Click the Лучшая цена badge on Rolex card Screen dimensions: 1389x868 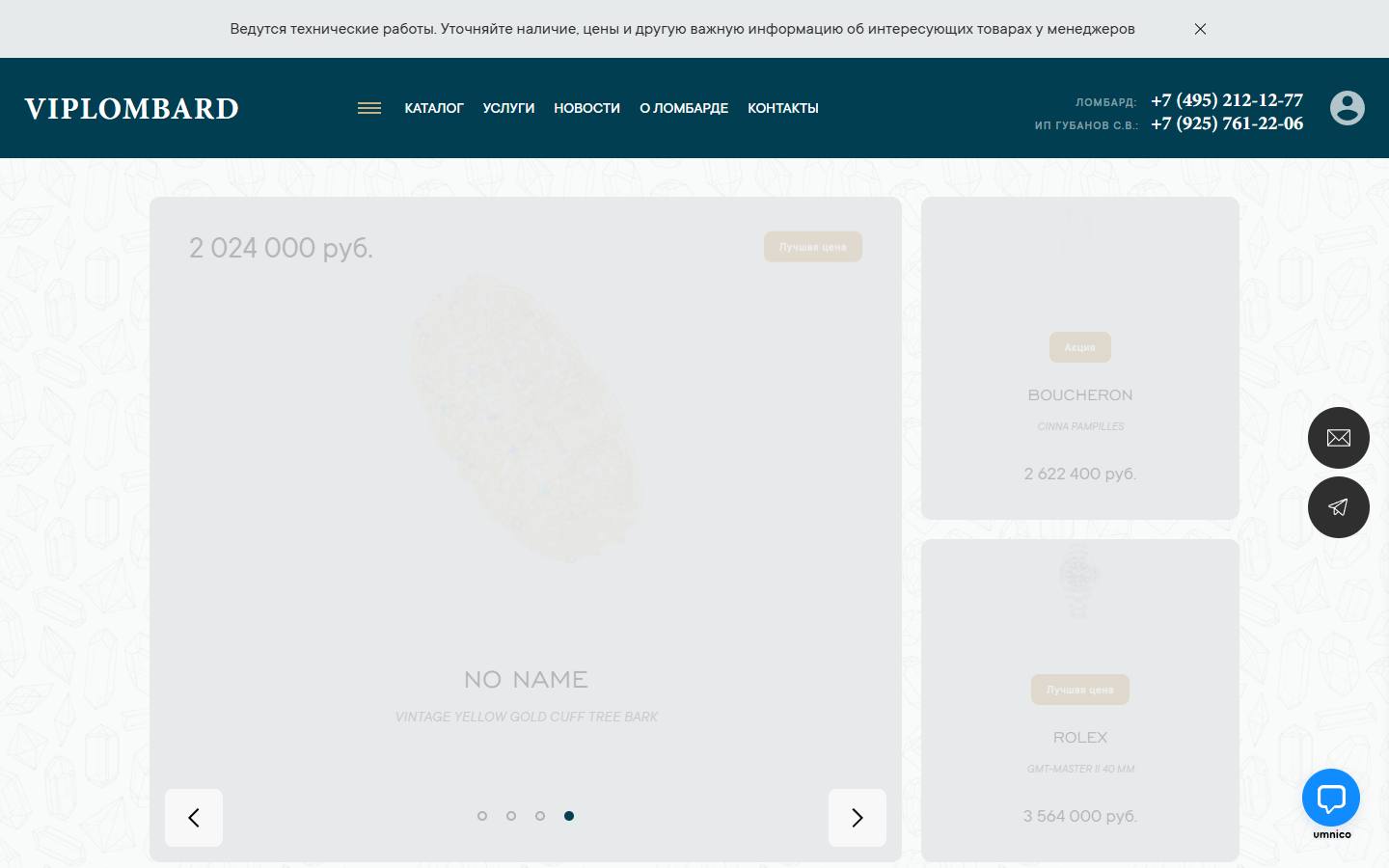[x=1080, y=690]
